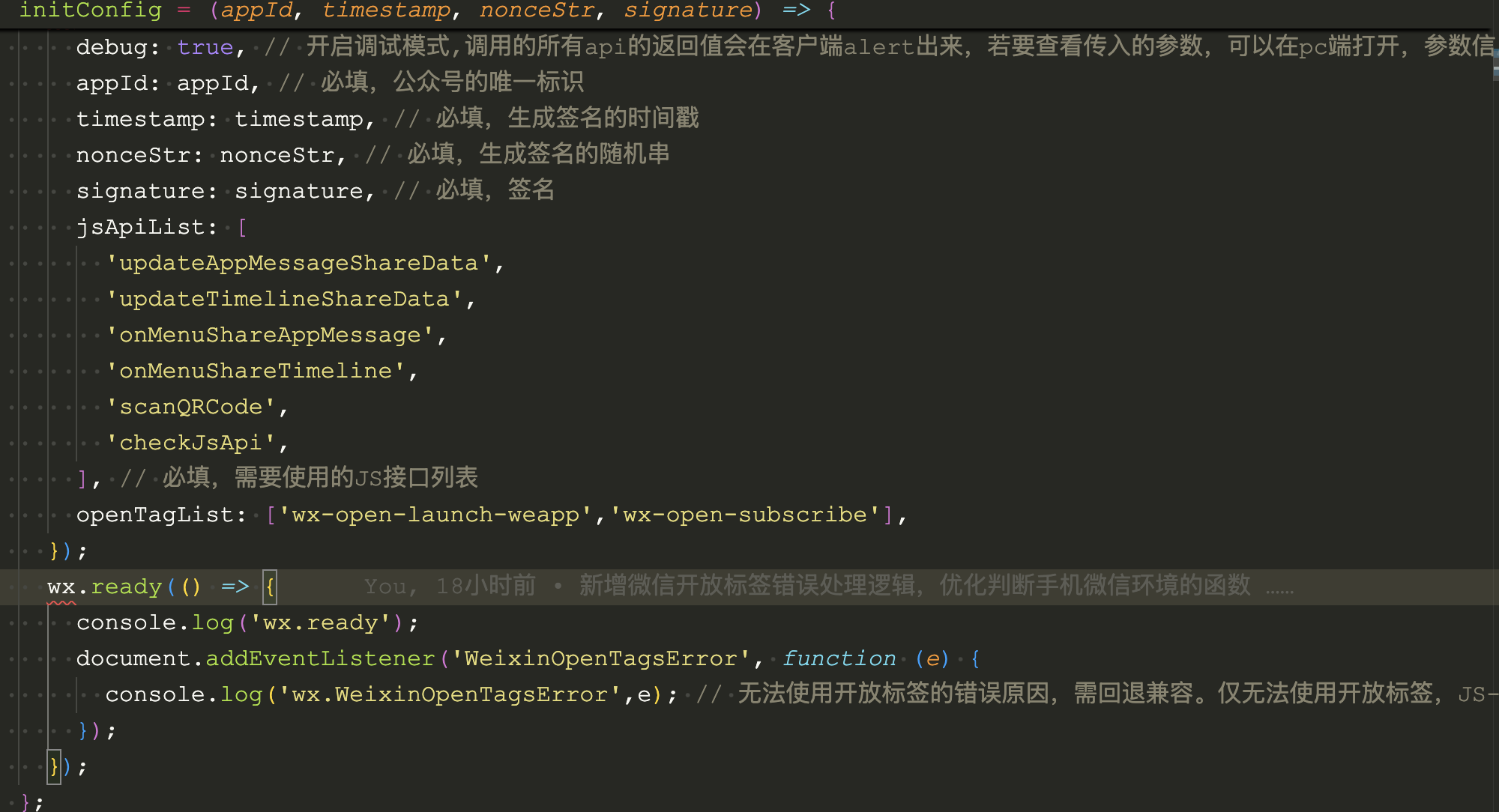This screenshot has height=812, width=1499.
Task: Click the 'WeixinOpenTagsError' event name string
Action: pyautogui.click(x=600, y=659)
